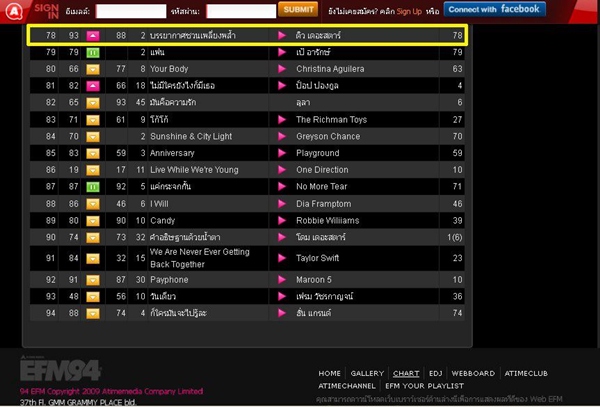
Task: Click the green unchanged icon in row 79
Action: 93,52
